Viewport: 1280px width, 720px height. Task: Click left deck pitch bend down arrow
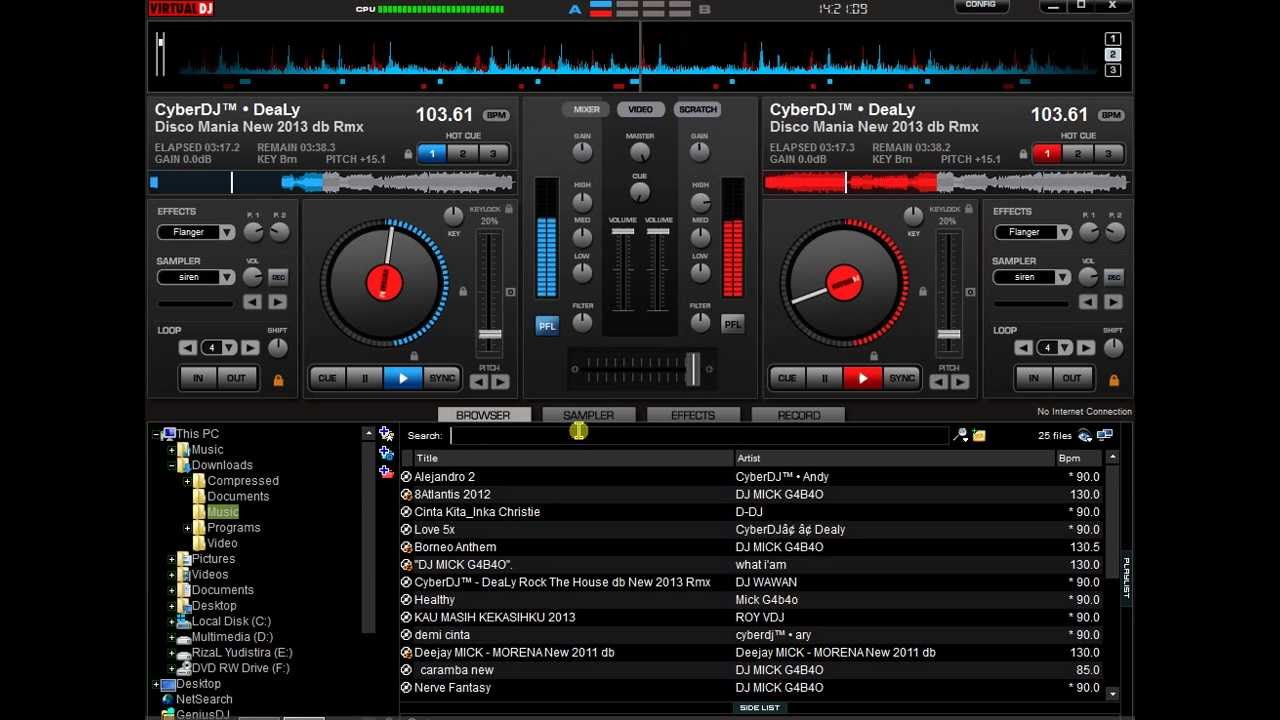(479, 382)
